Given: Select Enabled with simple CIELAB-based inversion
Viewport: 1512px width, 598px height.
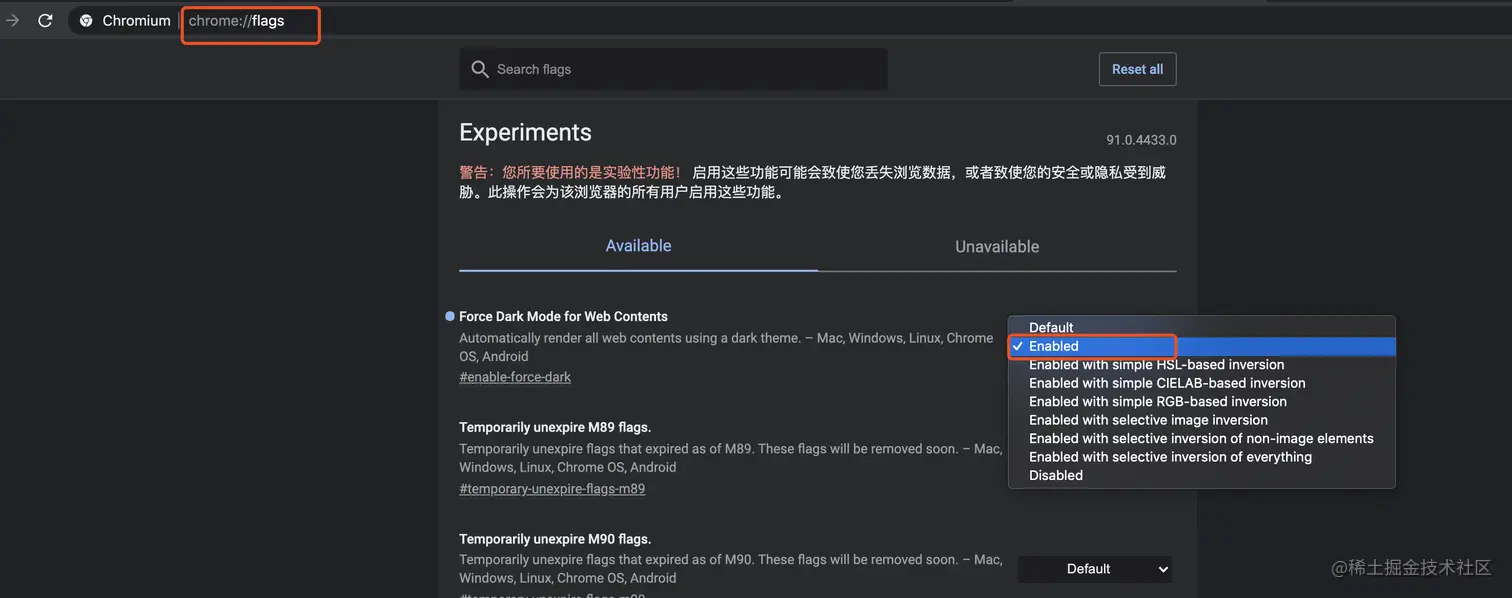Looking at the screenshot, I should [x=1167, y=383].
